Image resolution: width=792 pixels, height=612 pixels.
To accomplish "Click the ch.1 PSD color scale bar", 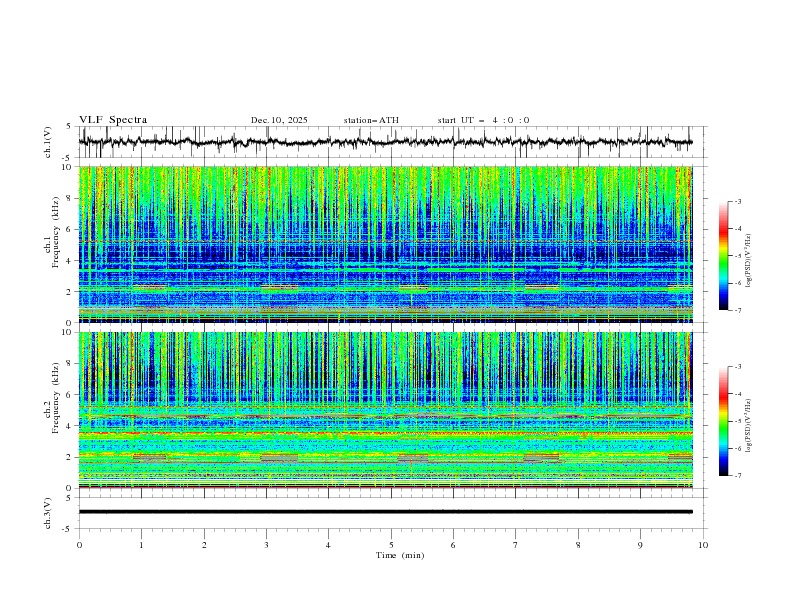I will [723, 256].
